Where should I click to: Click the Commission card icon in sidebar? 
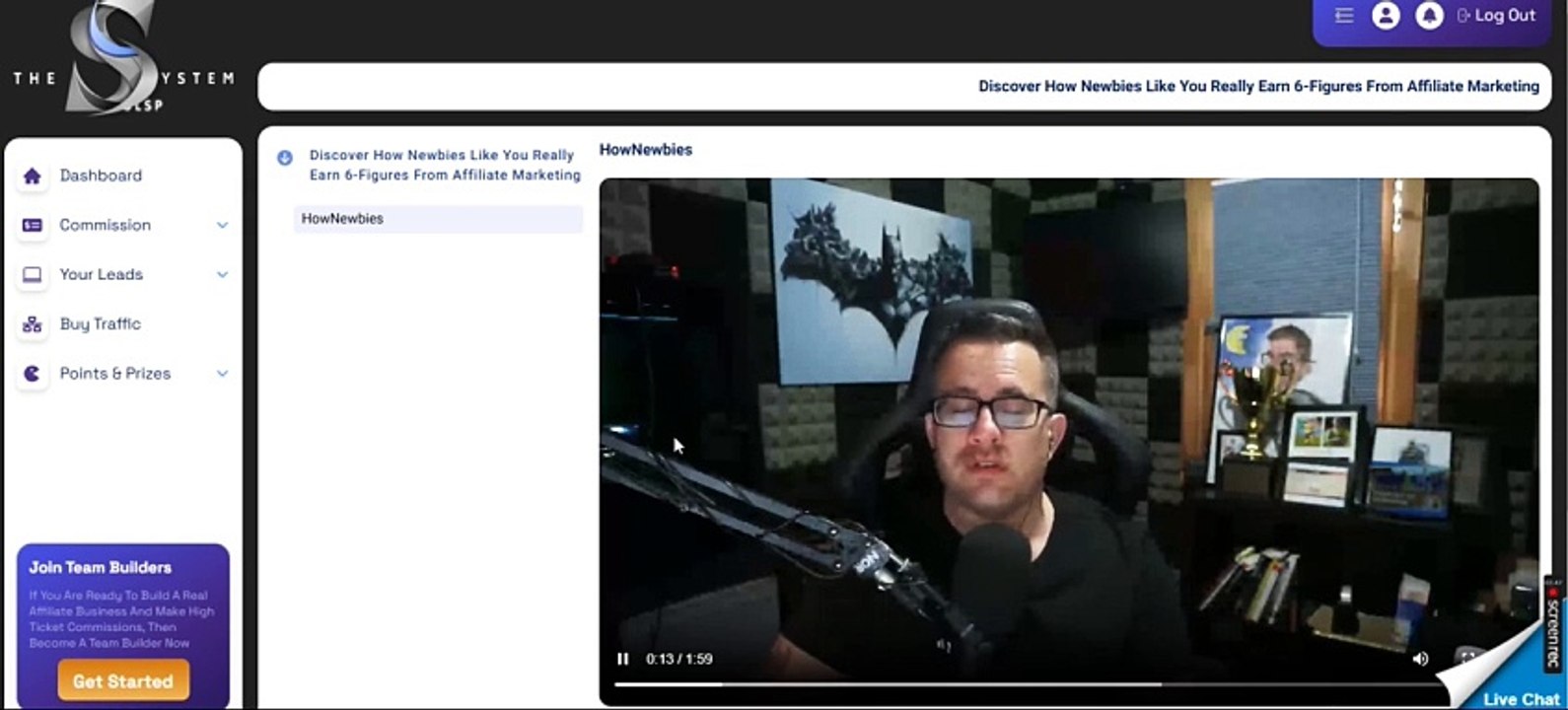(32, 225)
